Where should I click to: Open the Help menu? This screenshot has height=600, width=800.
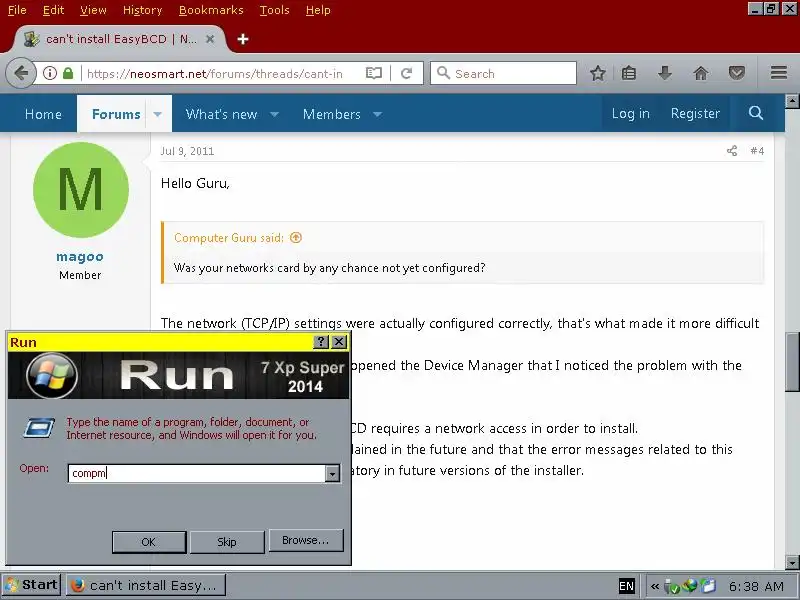click(318, 10)
